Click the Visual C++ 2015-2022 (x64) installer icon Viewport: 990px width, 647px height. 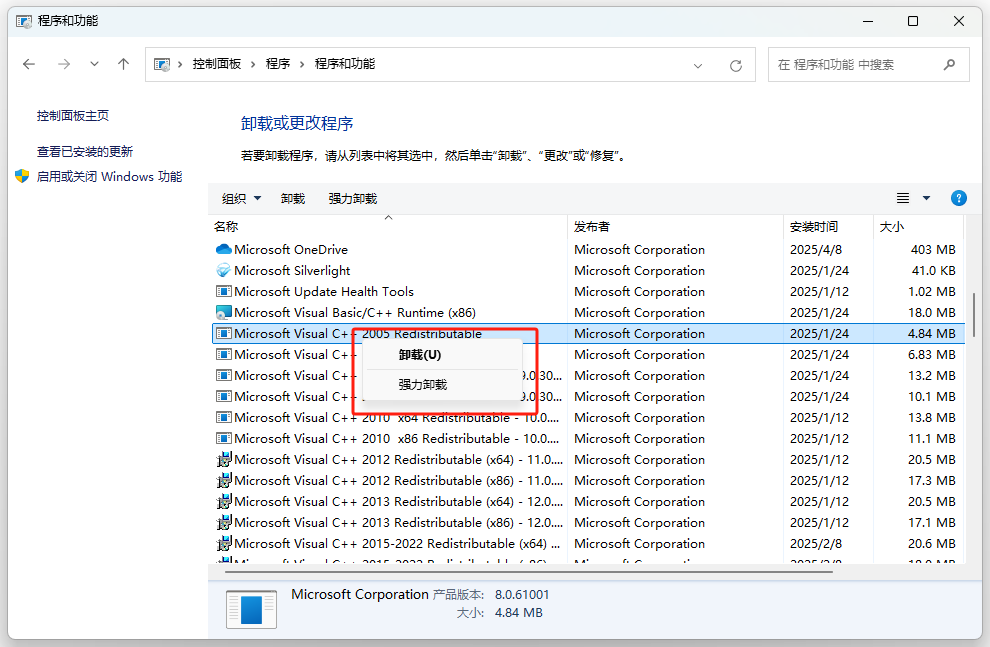click(224, 543)
